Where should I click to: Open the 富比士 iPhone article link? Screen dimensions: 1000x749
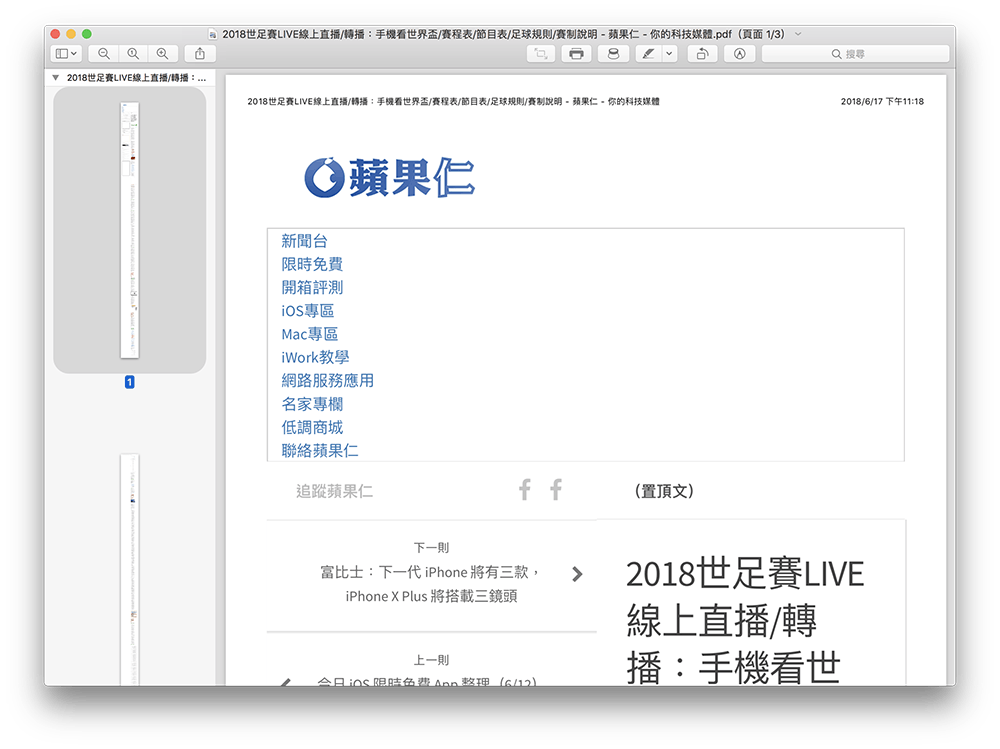click(431, 584)
